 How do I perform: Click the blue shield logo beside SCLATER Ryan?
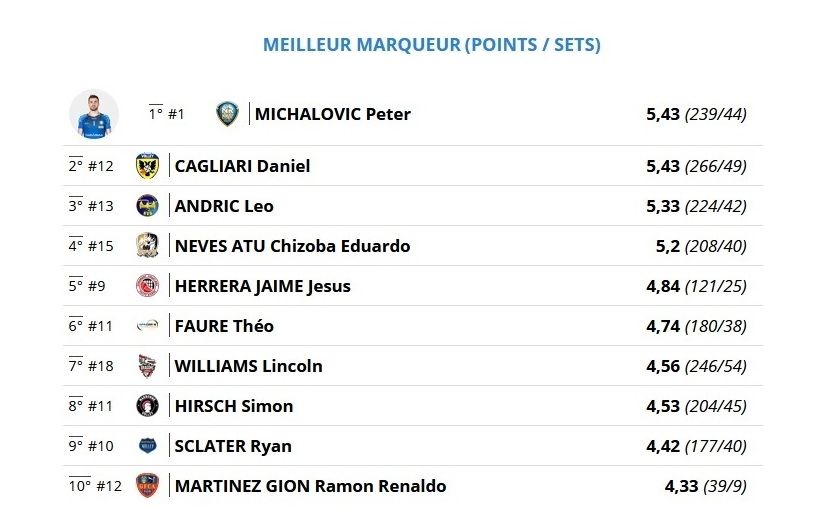(x=148, y=445)
